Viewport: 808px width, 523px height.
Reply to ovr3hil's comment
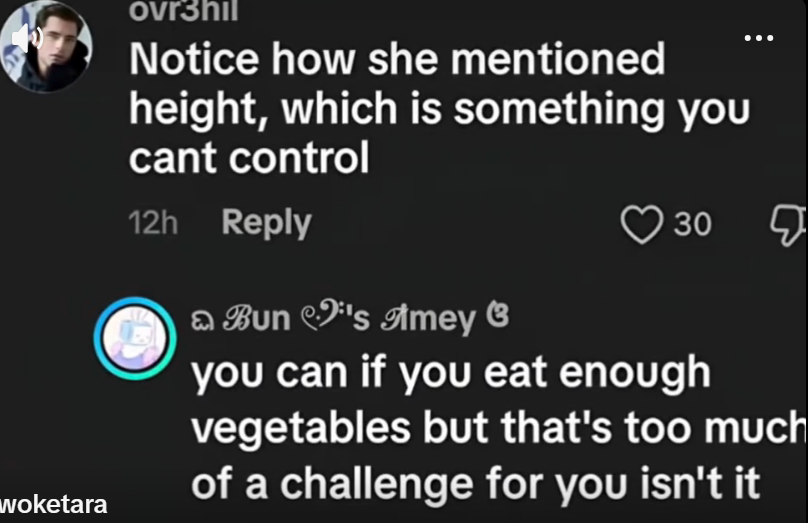point(266,223)
